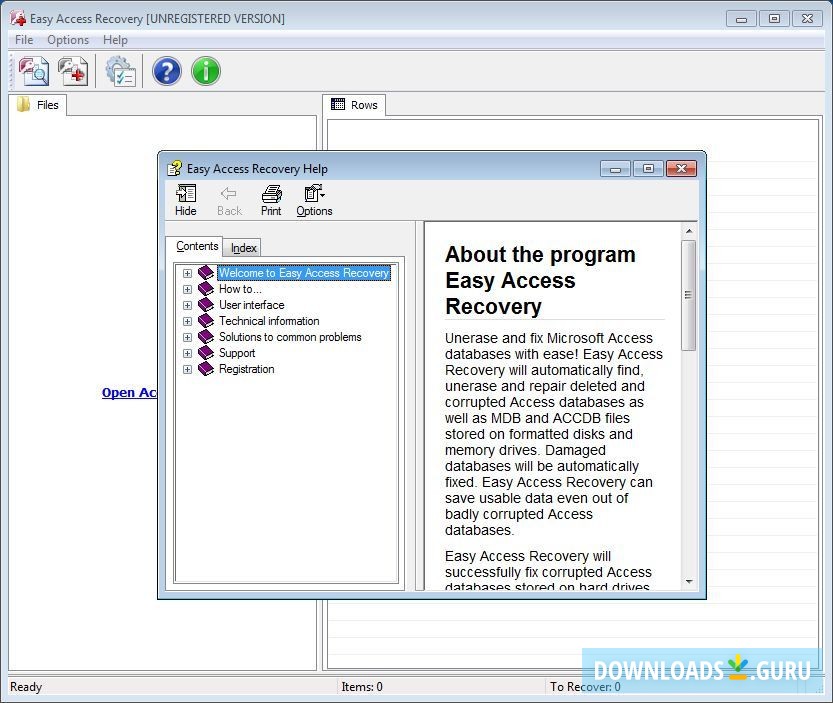Open the settings checklist gear icon
The height and width of the screenshot is (703, 833).
pyautogui.click(x=121, y=71)
